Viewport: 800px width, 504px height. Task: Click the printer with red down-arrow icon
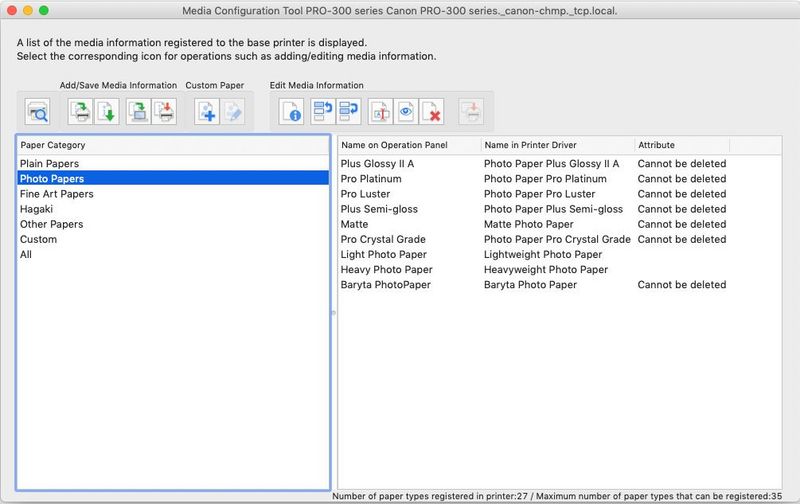164,112
